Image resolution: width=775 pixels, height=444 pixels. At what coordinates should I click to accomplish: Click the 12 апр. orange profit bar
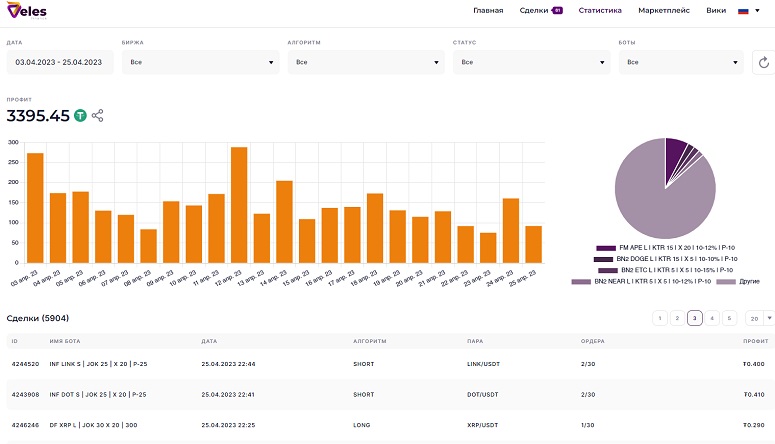[239, 205]
